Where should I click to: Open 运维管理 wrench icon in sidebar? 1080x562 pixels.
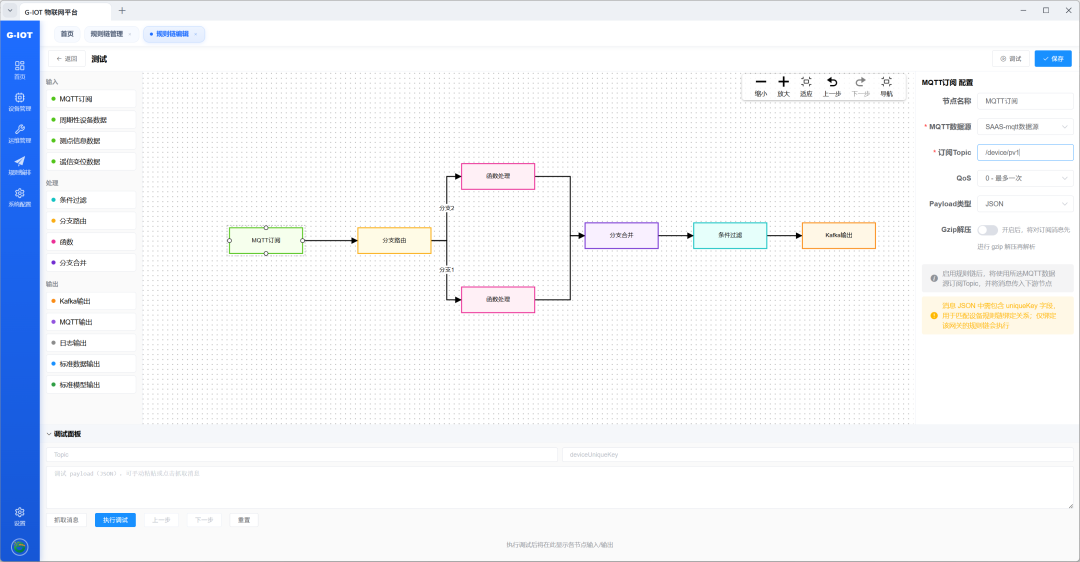(19, 134)
